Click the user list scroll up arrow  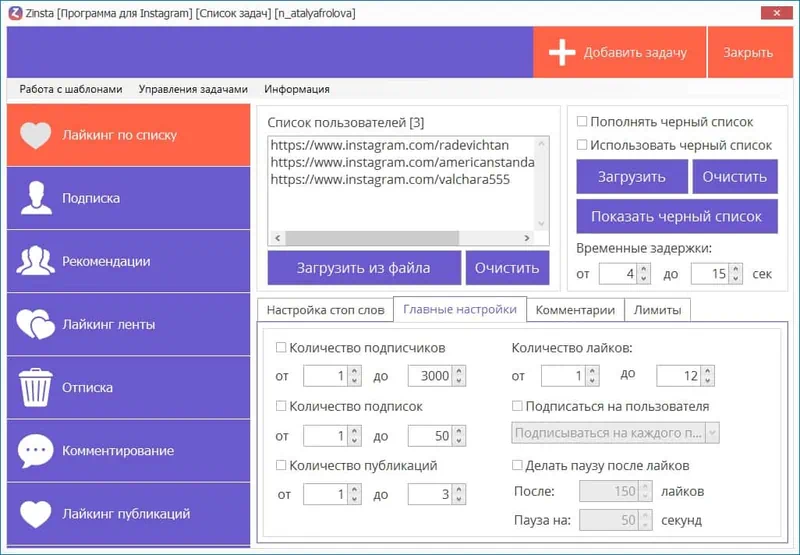point(541,144)
